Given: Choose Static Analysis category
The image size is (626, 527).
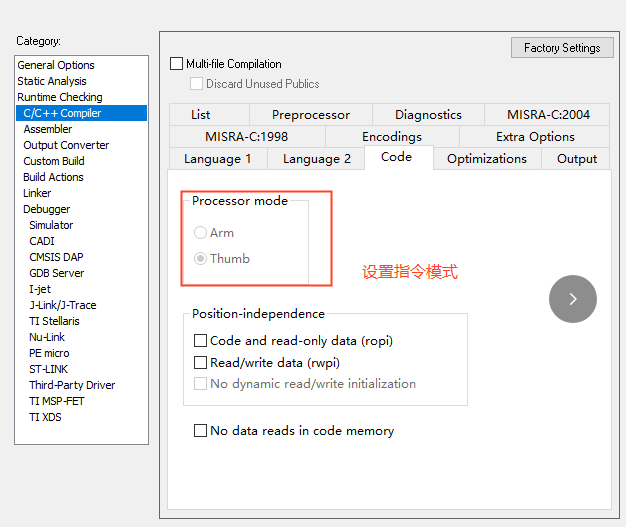Looking at the screenshot, I should 52,81.
